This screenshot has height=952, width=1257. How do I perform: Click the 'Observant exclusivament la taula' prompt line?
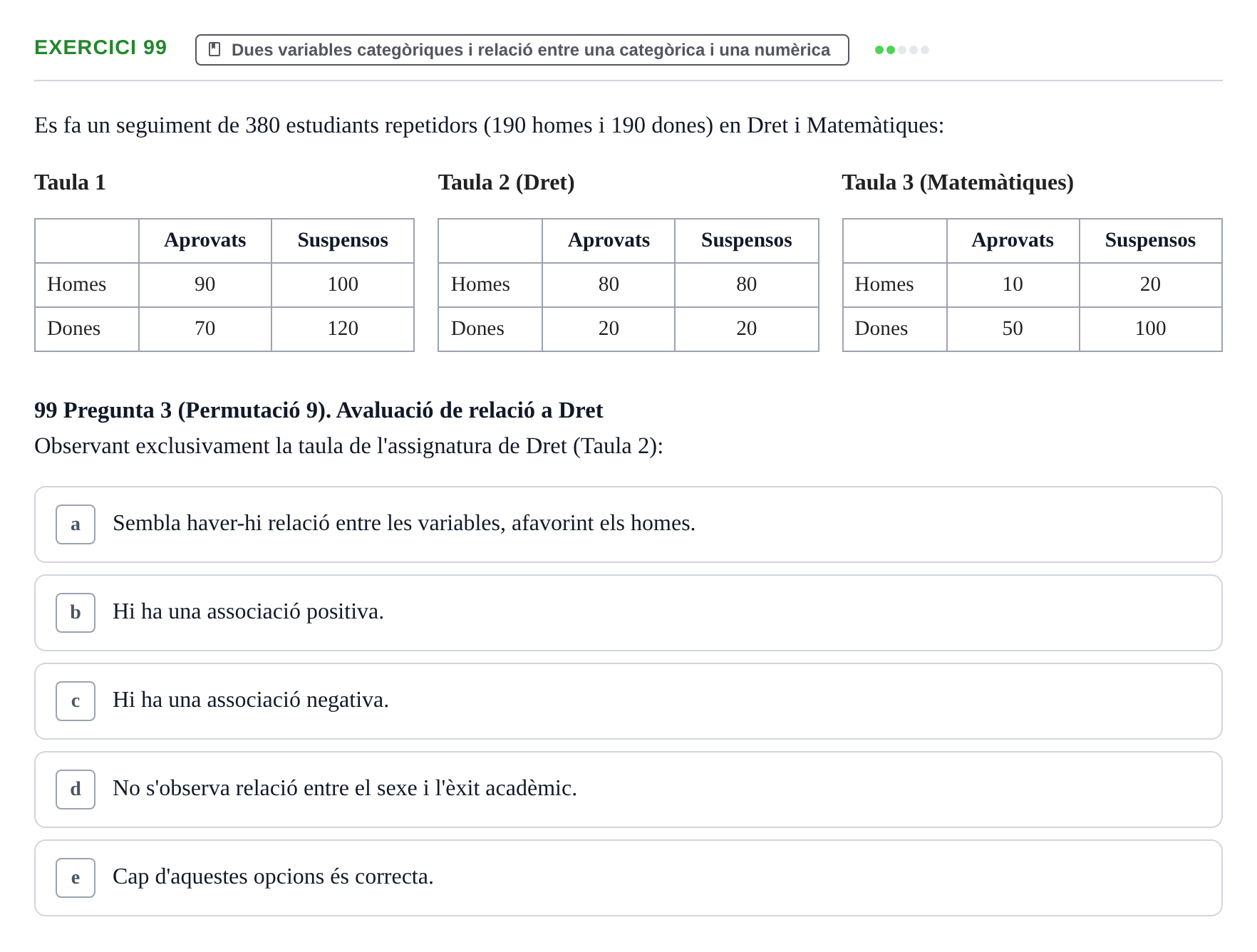tap(348, 446)
